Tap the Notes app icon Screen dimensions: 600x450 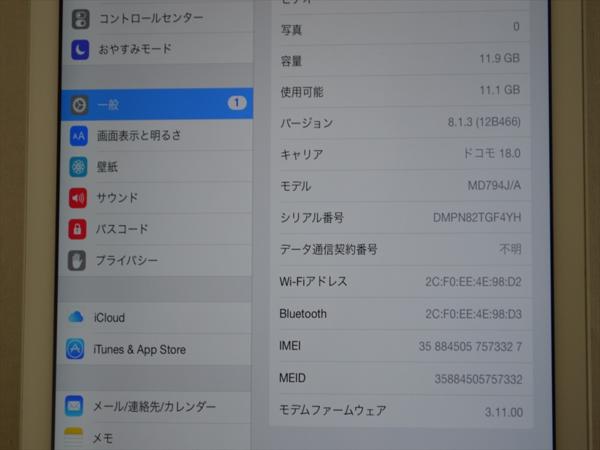pos(73,437)
